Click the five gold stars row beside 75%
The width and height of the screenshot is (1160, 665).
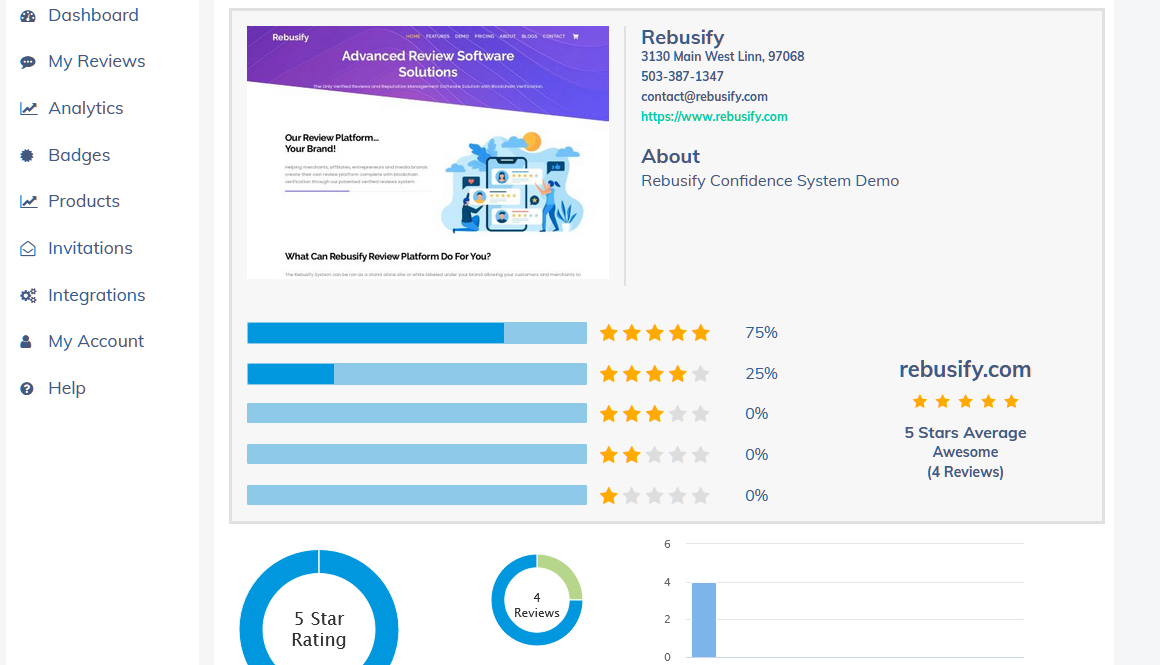pos(655,333)
